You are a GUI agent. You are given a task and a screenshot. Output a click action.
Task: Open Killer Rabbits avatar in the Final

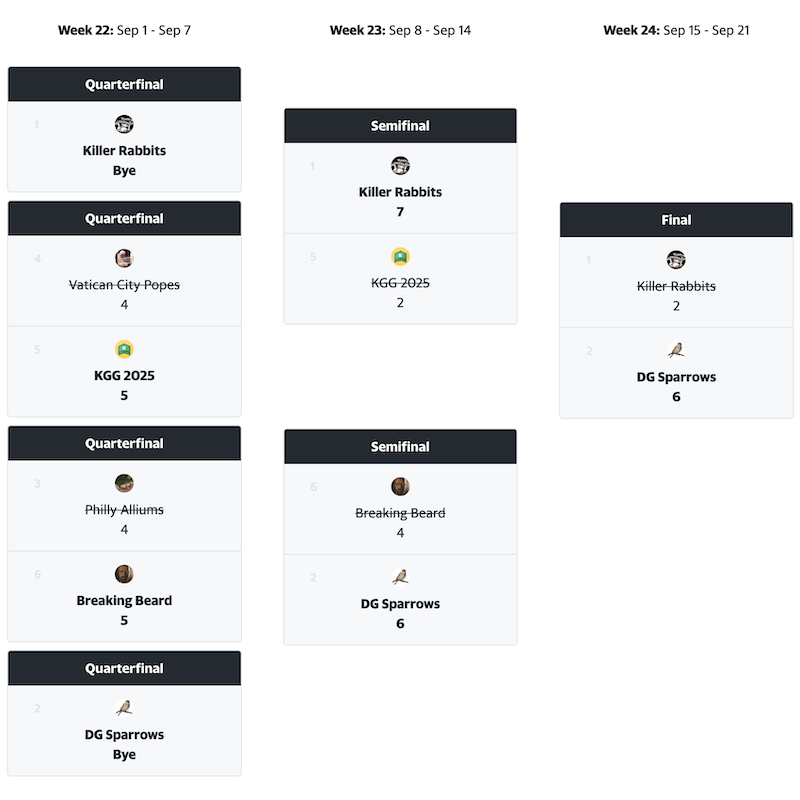pyautogui.click(x=676, y=259)
